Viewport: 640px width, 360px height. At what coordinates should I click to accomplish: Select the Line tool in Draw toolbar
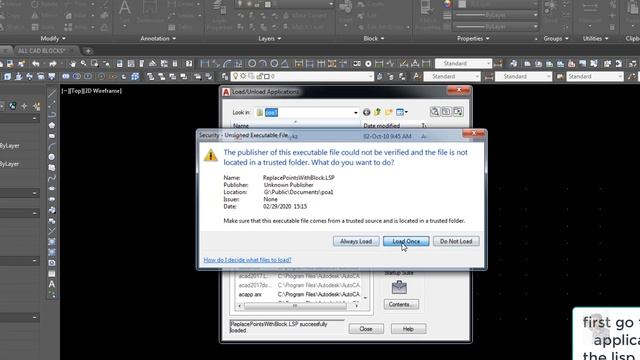tap(52, 93)
